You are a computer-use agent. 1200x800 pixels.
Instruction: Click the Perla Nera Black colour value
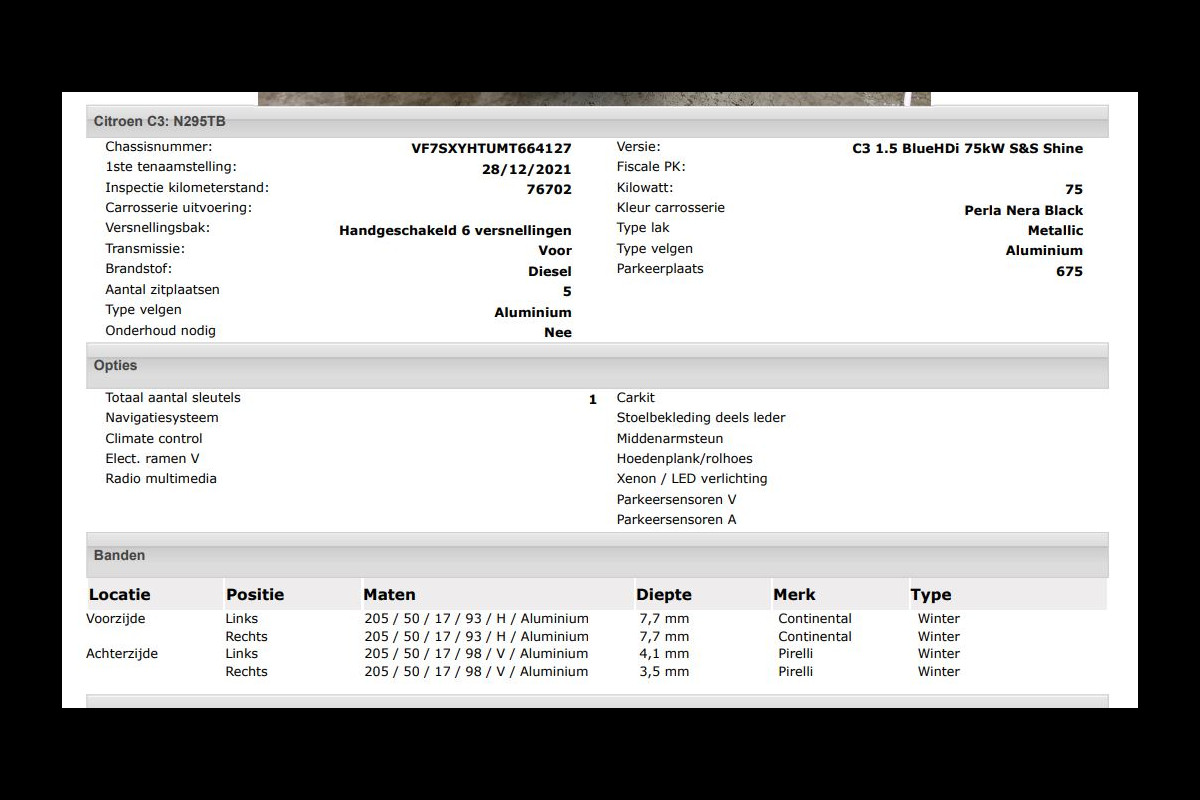pyautogui.click(x=1023, y=210)
